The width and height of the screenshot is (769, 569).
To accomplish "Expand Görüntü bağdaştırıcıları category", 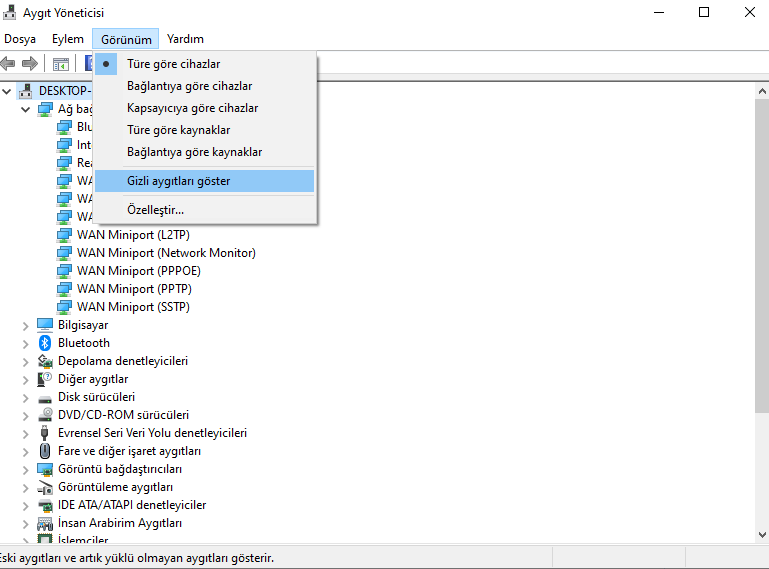I will (x=26, y=470).
